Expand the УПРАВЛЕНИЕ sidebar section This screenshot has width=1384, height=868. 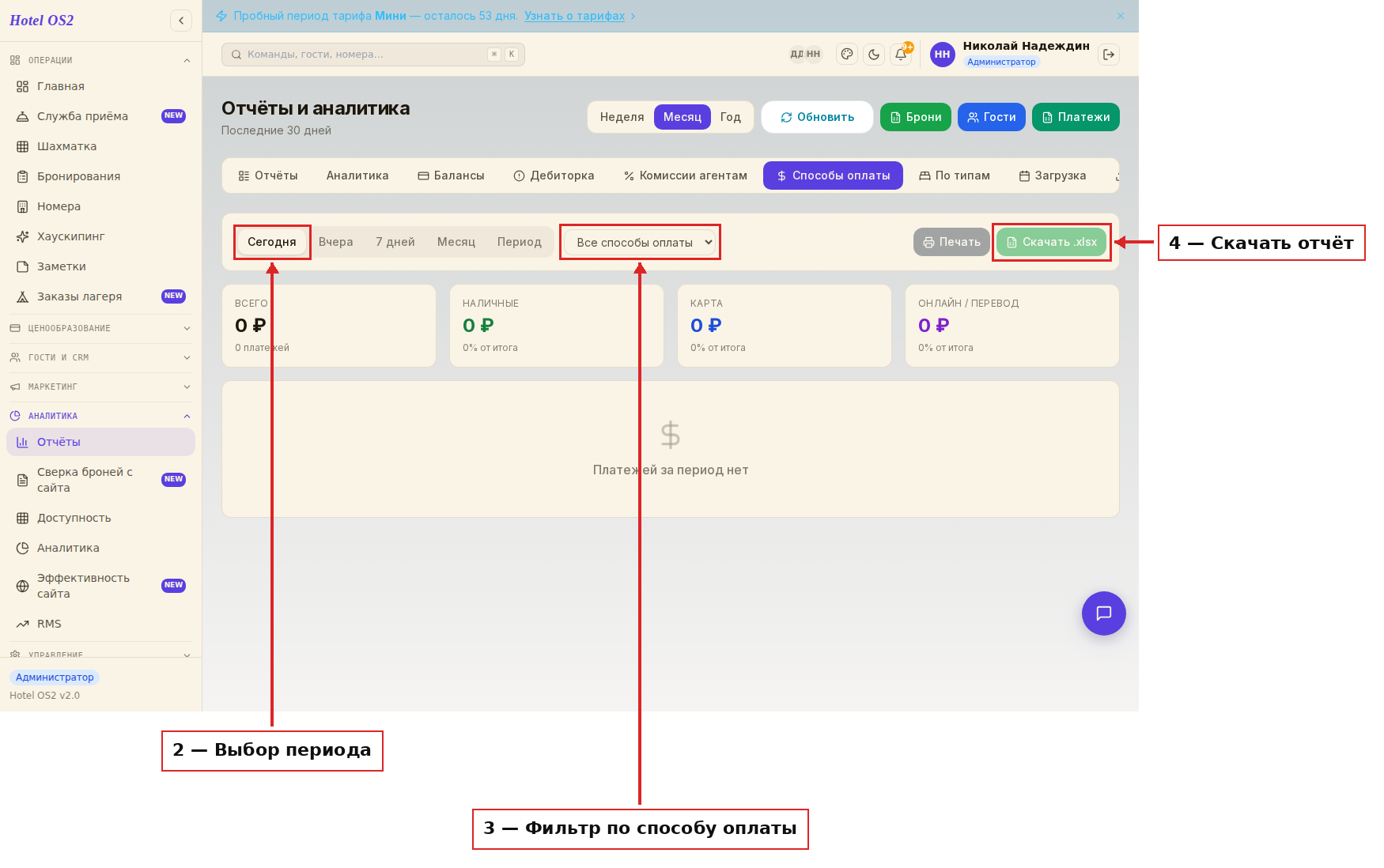[x=100, y=654]
